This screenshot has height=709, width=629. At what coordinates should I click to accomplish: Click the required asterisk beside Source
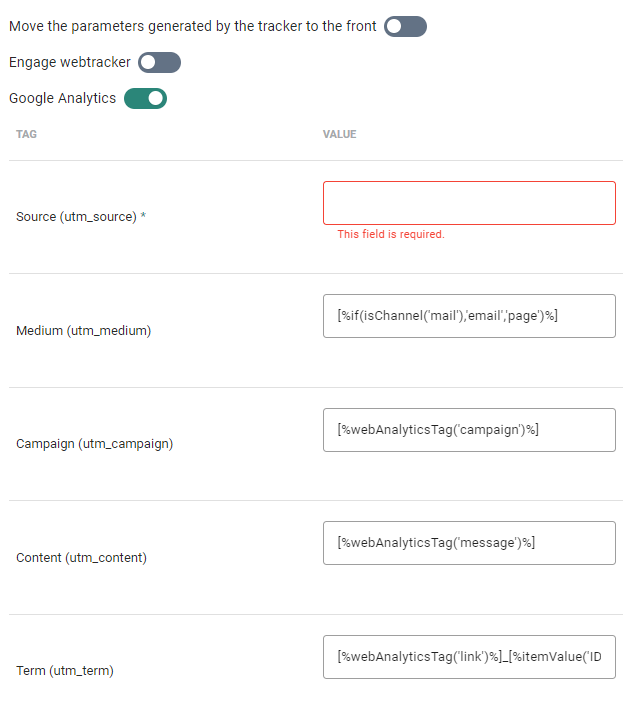click(x=143, y=215)
